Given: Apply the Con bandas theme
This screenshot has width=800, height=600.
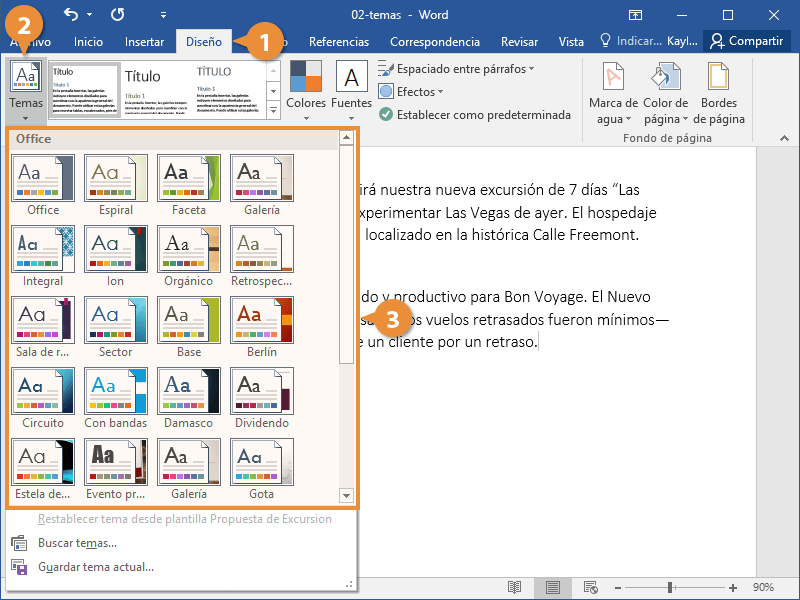Looking at the screenshot, I should (x=116, y=398).
